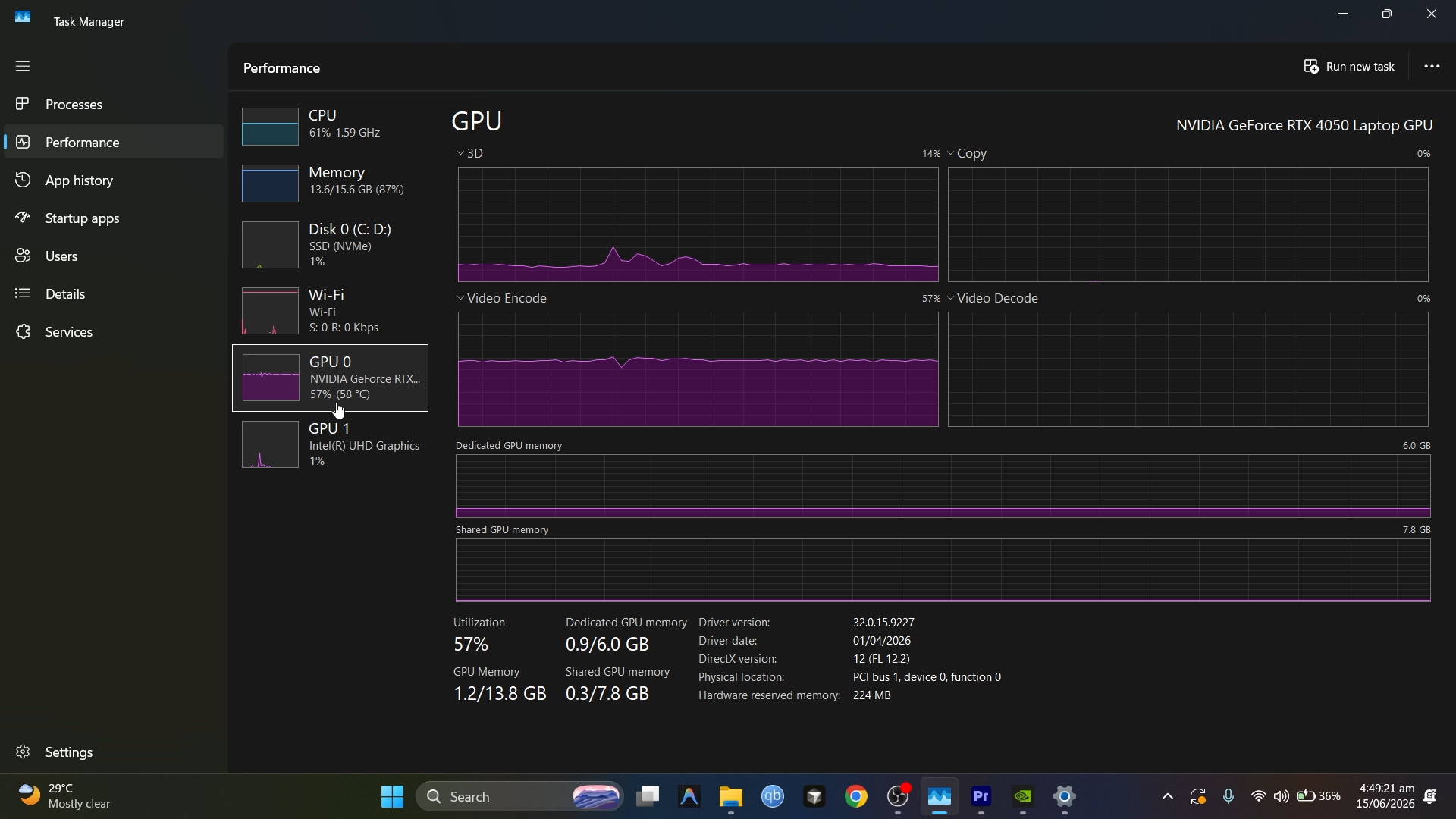Open File Explorer from taskbar
The width and height of the screenshot is (1456, 819).
730,797
